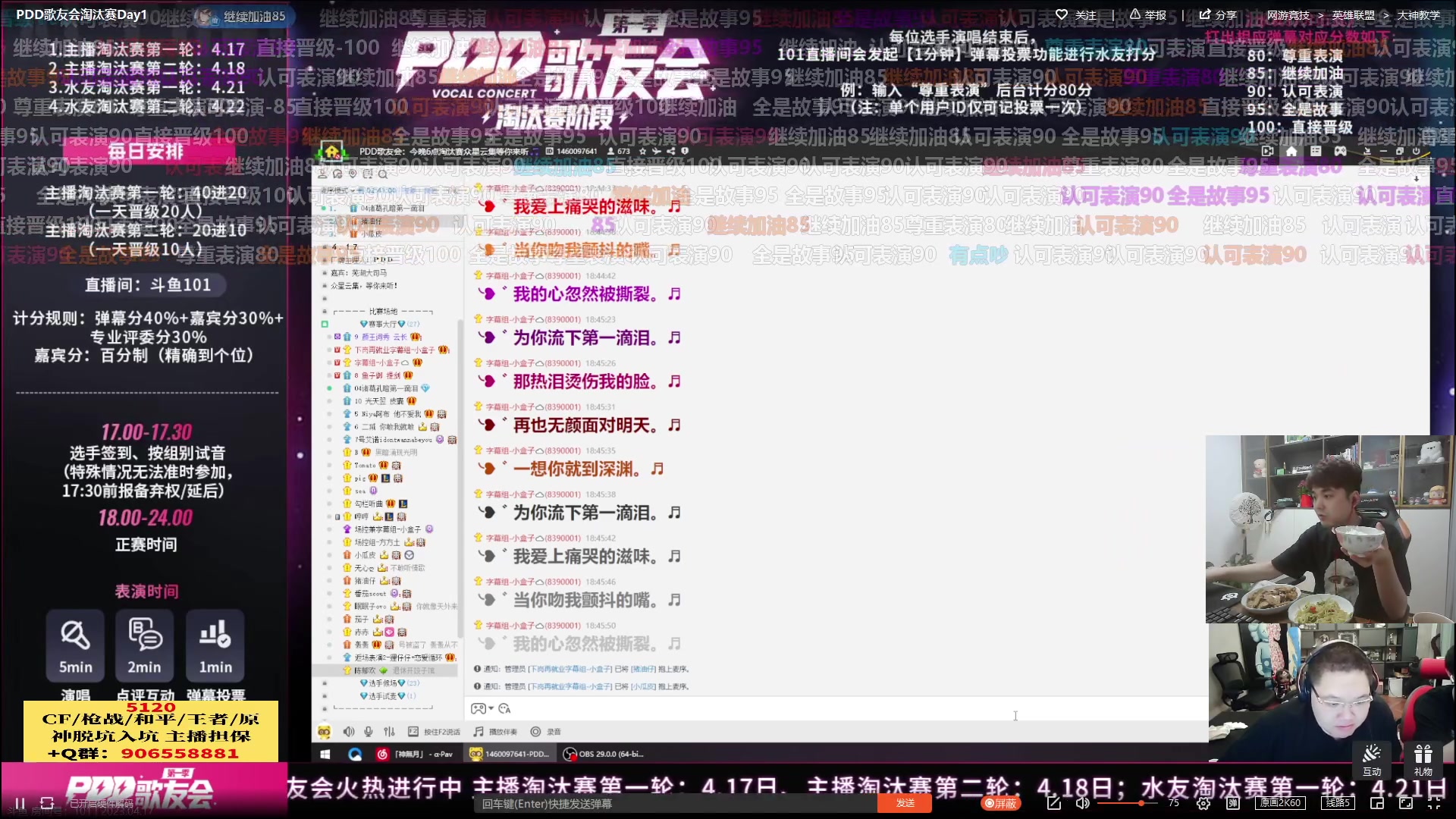Click the YY raccoon avatar icon
This screenshot has height=819, width=1456.
[x=324, y=732]
